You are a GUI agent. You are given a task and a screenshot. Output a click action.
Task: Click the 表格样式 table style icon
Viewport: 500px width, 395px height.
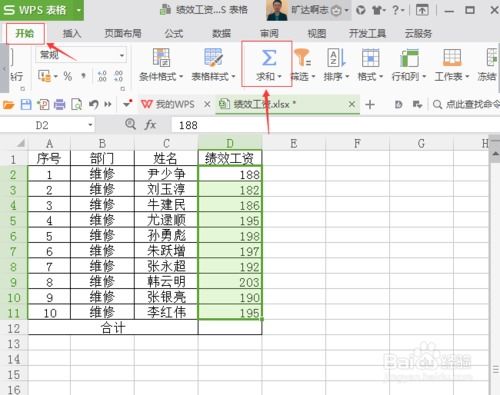[213, 57]
